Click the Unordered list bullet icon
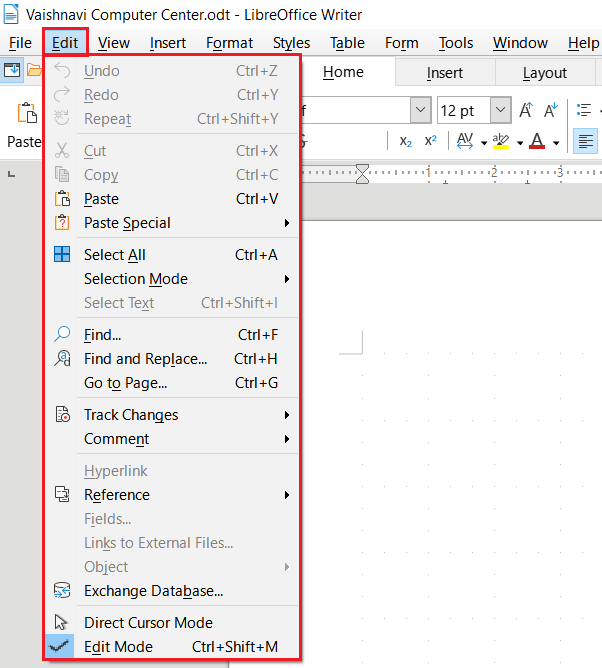This screenshot has height=668, width=602. pyautogui.click(x=584, y=110)
